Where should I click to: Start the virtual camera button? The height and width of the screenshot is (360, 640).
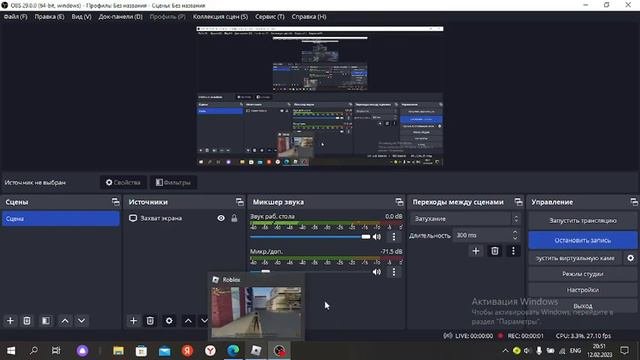(575, 258)
